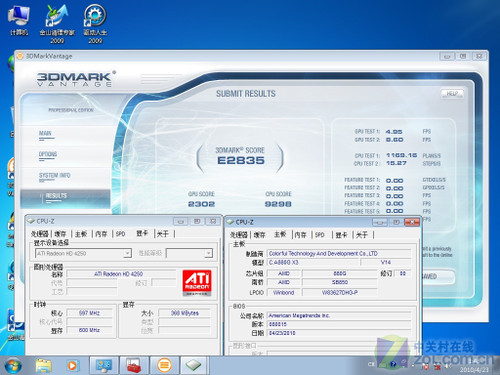This screenshot has height=375, width=500.
Task: Click the 880G chipset value
Action: pyautogui.click(x=340, y=273)
